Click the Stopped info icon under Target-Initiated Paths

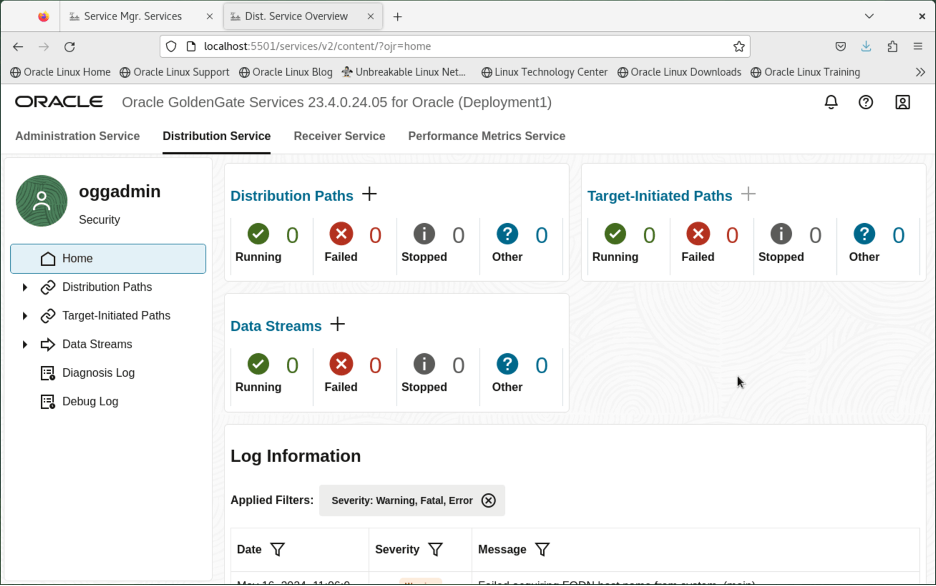pyautogui.click(x=781, y=234)
